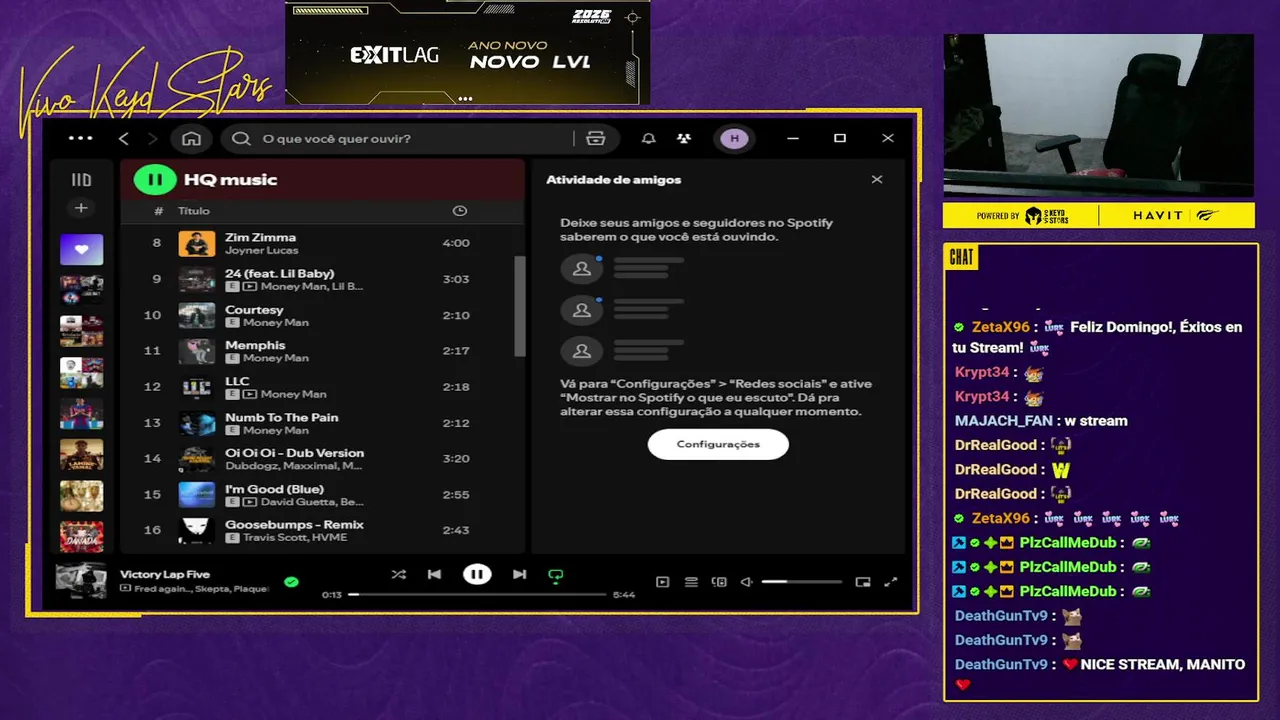The width and height of the screenshot is (1280, 720).
Task: Toggle shuffle playback
Action: pyautogui.click(x=399, y=574)
